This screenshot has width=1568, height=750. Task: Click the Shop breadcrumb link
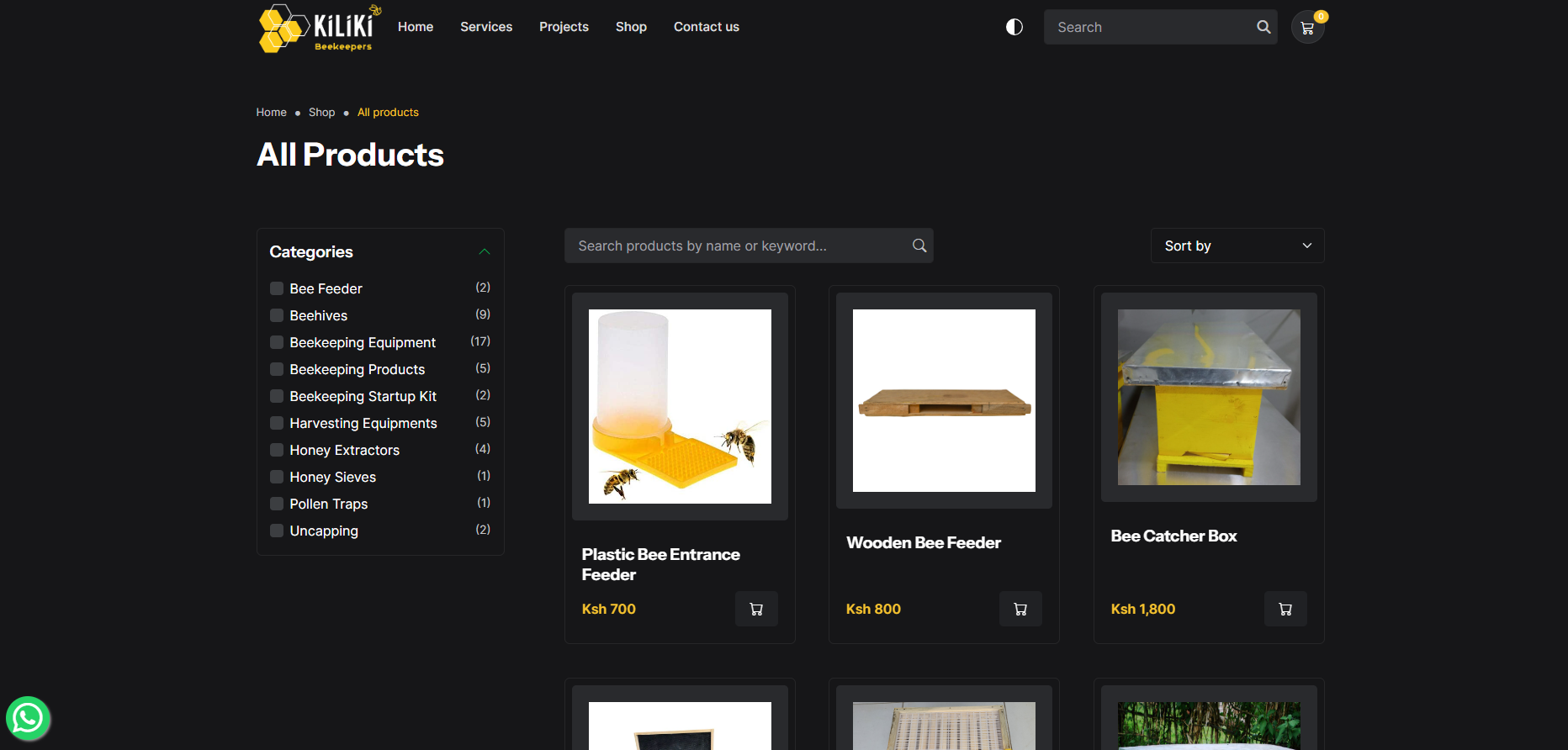(x=322, y=112)
